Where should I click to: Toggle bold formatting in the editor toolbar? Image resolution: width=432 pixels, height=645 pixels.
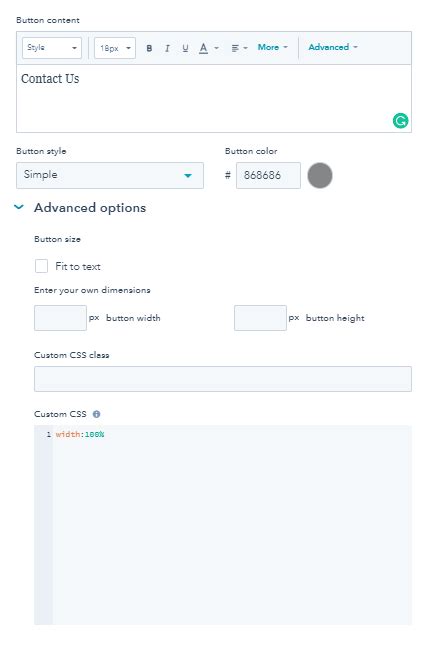click(149, 48)
